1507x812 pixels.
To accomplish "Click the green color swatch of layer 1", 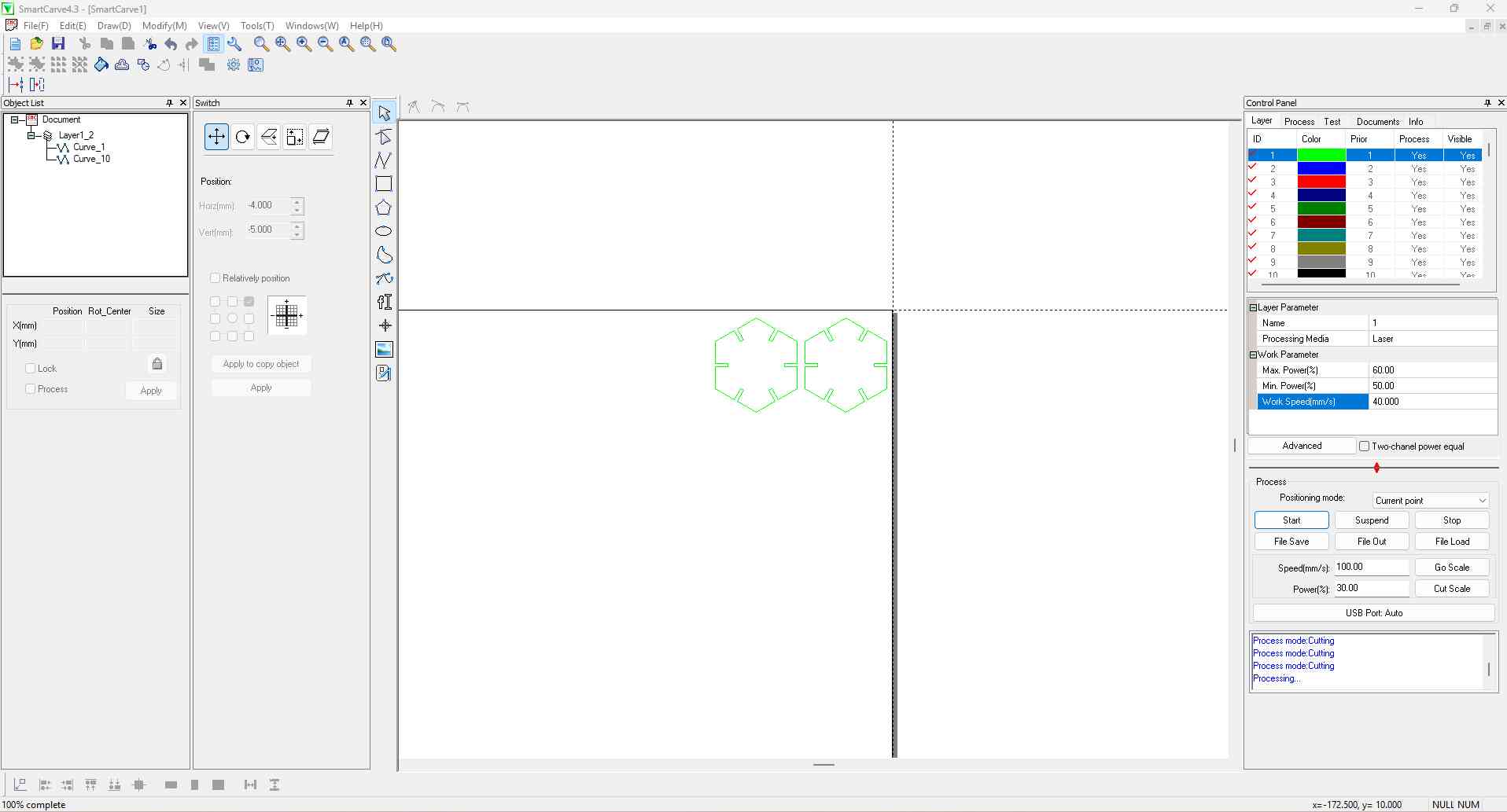I will tap(1321, 155).
